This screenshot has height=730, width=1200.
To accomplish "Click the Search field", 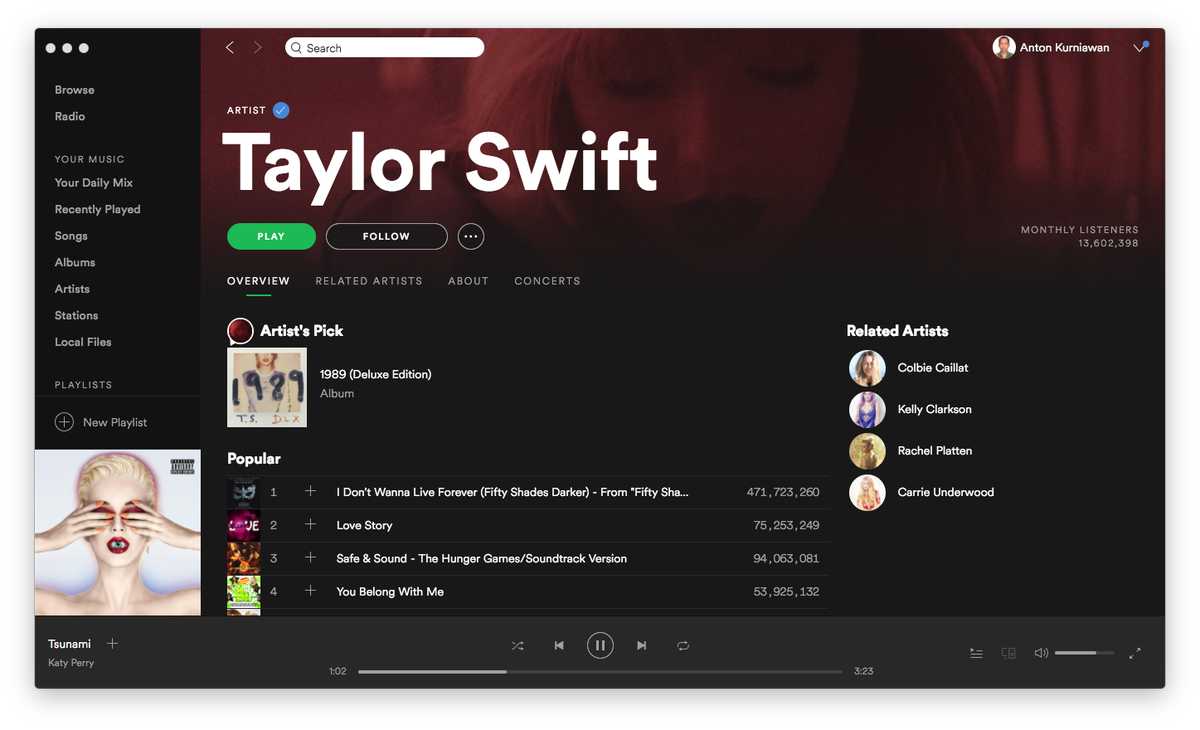I will (x=385, y=48).
